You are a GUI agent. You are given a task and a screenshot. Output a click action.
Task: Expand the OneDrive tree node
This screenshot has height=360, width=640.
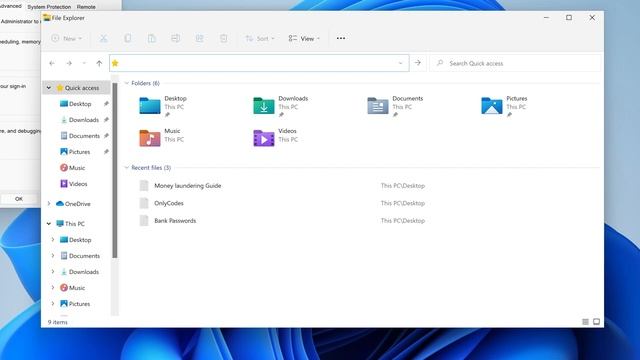pyautogui.click(x=49, y=203)
